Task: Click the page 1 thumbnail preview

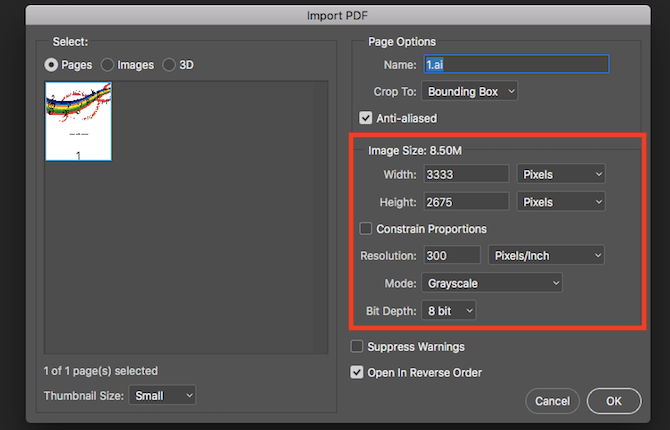Action: click(79, 121)
